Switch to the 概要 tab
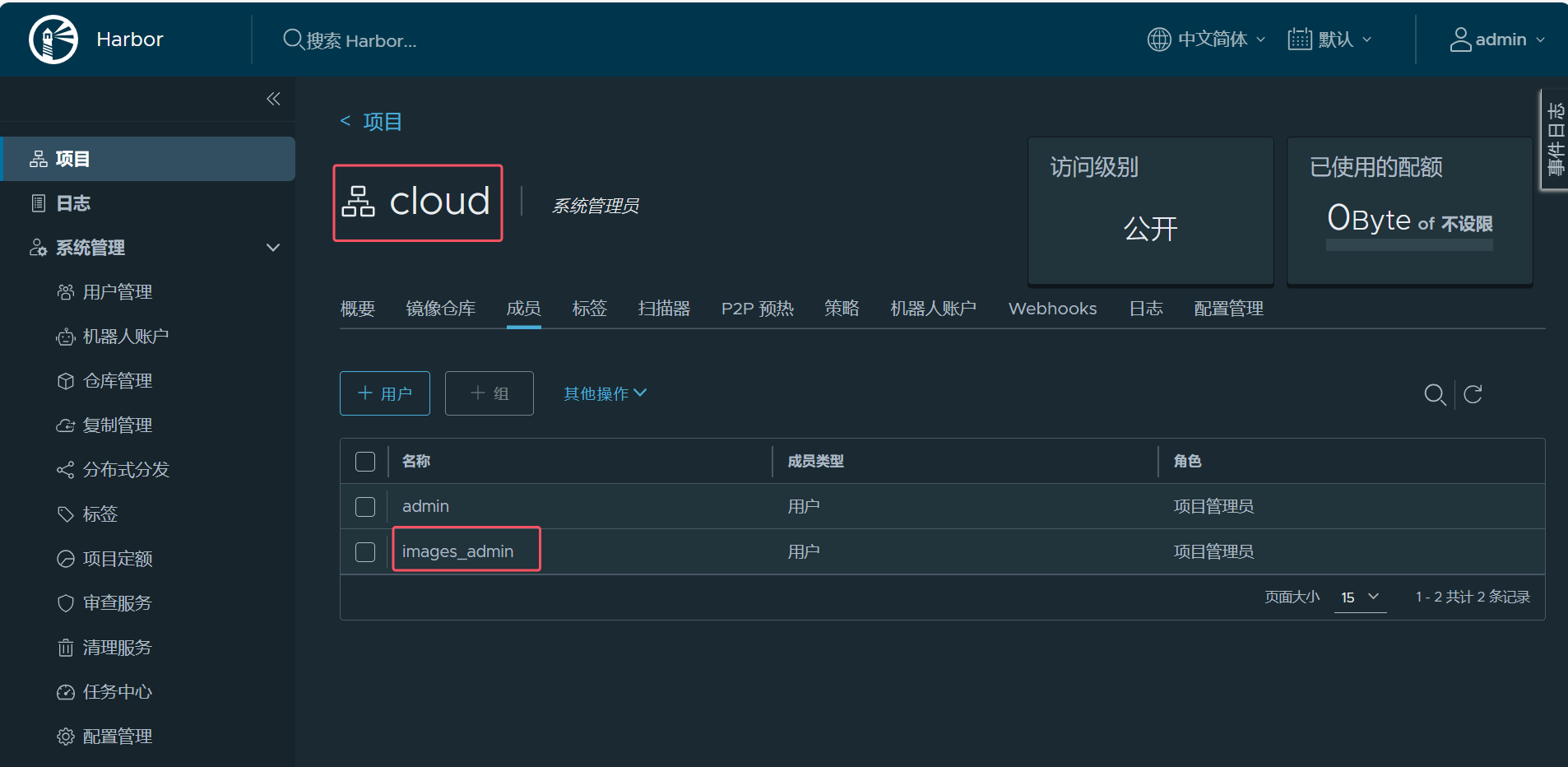Screen dimensions: 1568x767 click(358, 309)
